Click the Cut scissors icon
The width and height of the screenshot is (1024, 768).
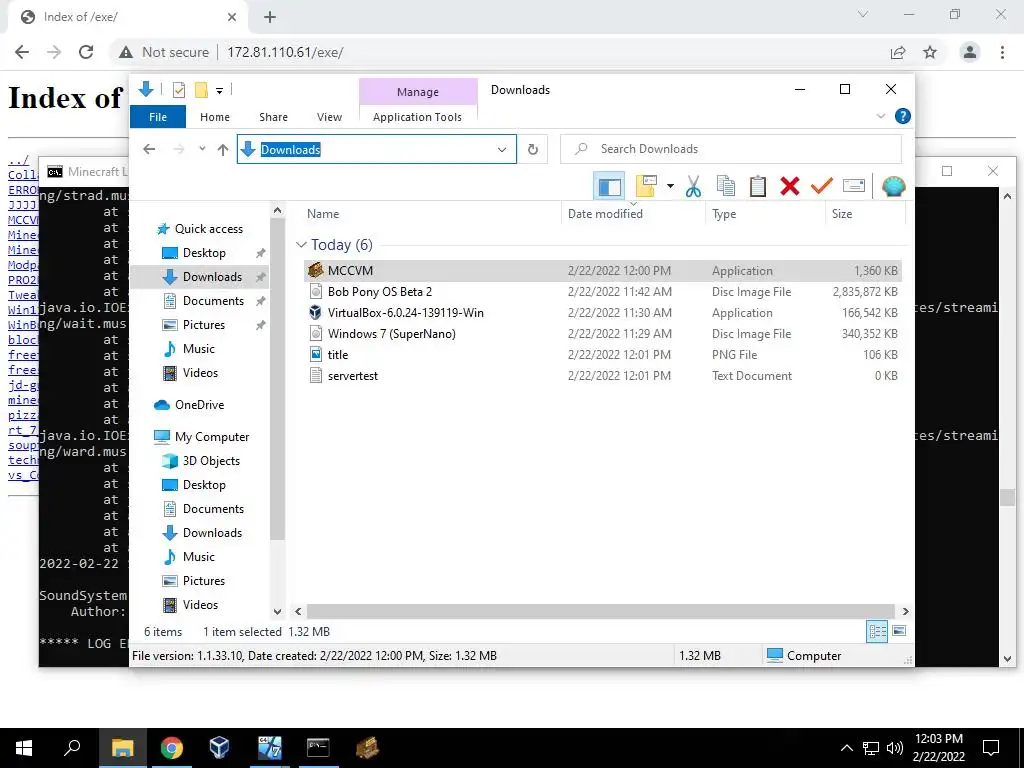point(693,187)
